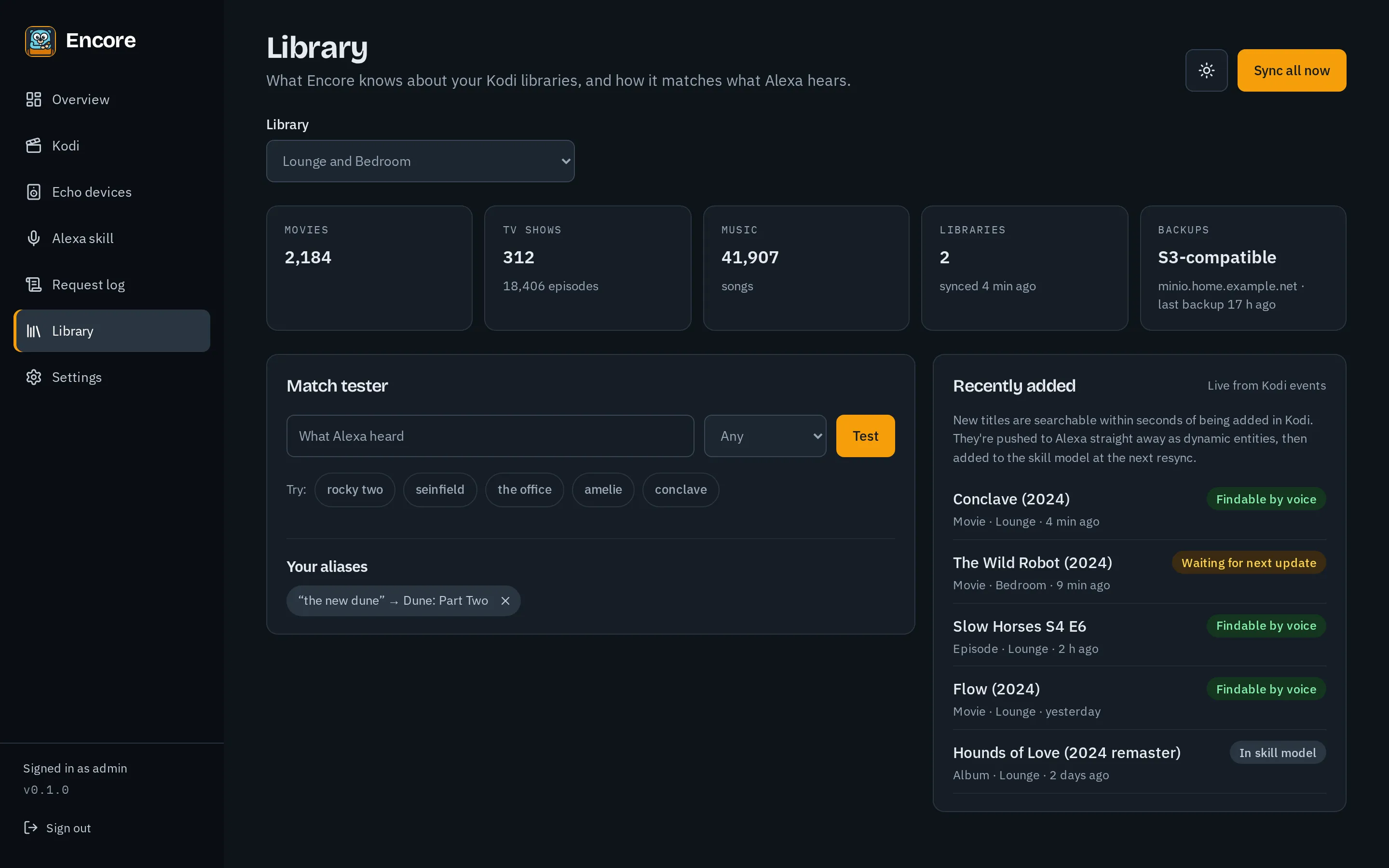Click the Kodi clapperboard icon
Viewport: 1389px width, 868px height.
34,146
